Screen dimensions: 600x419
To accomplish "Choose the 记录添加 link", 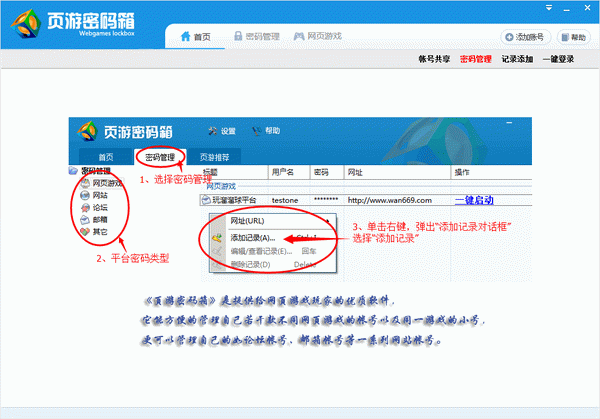I will click(x=517, y=60).
